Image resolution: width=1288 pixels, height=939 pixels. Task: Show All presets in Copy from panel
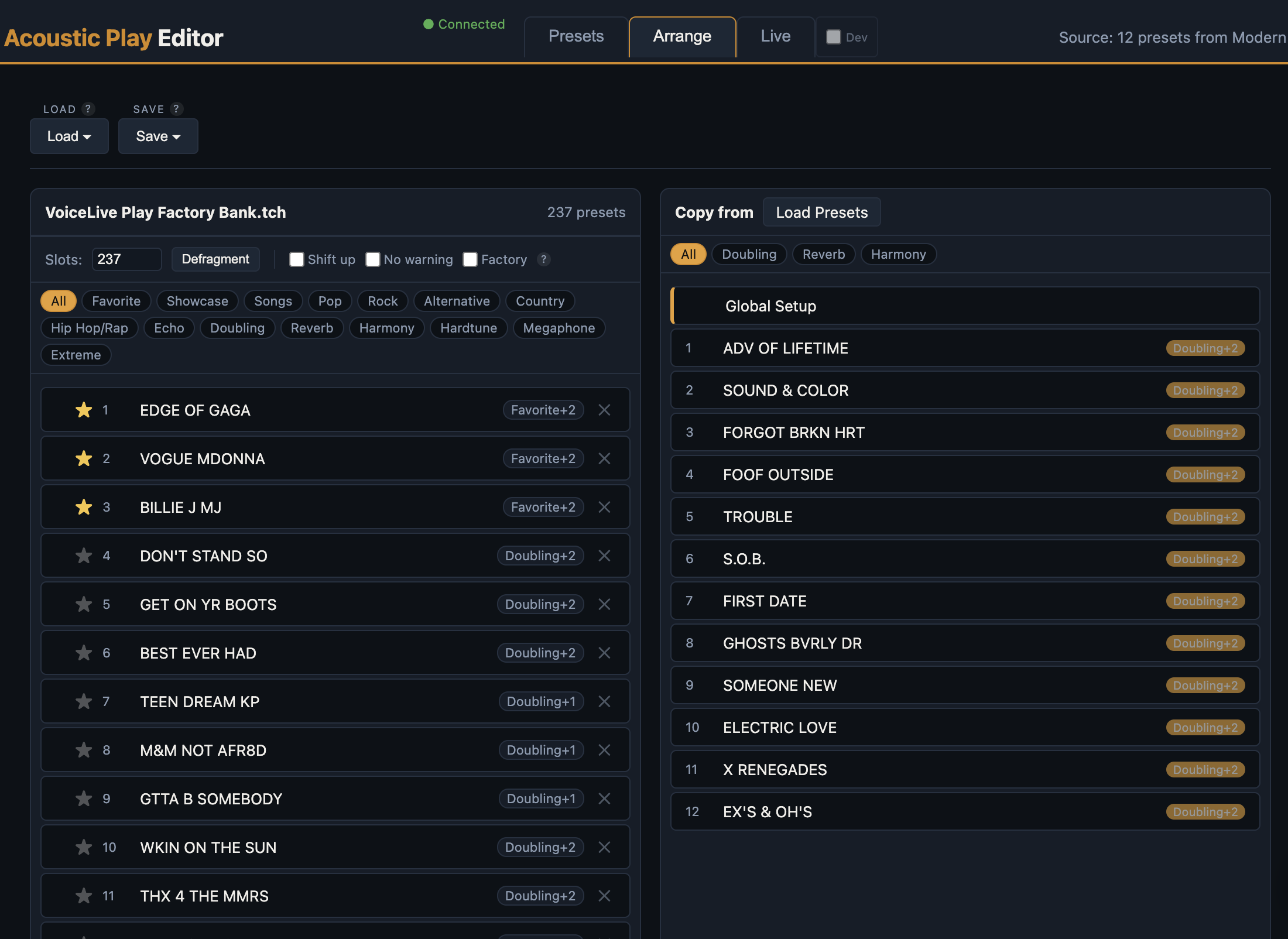688,254
